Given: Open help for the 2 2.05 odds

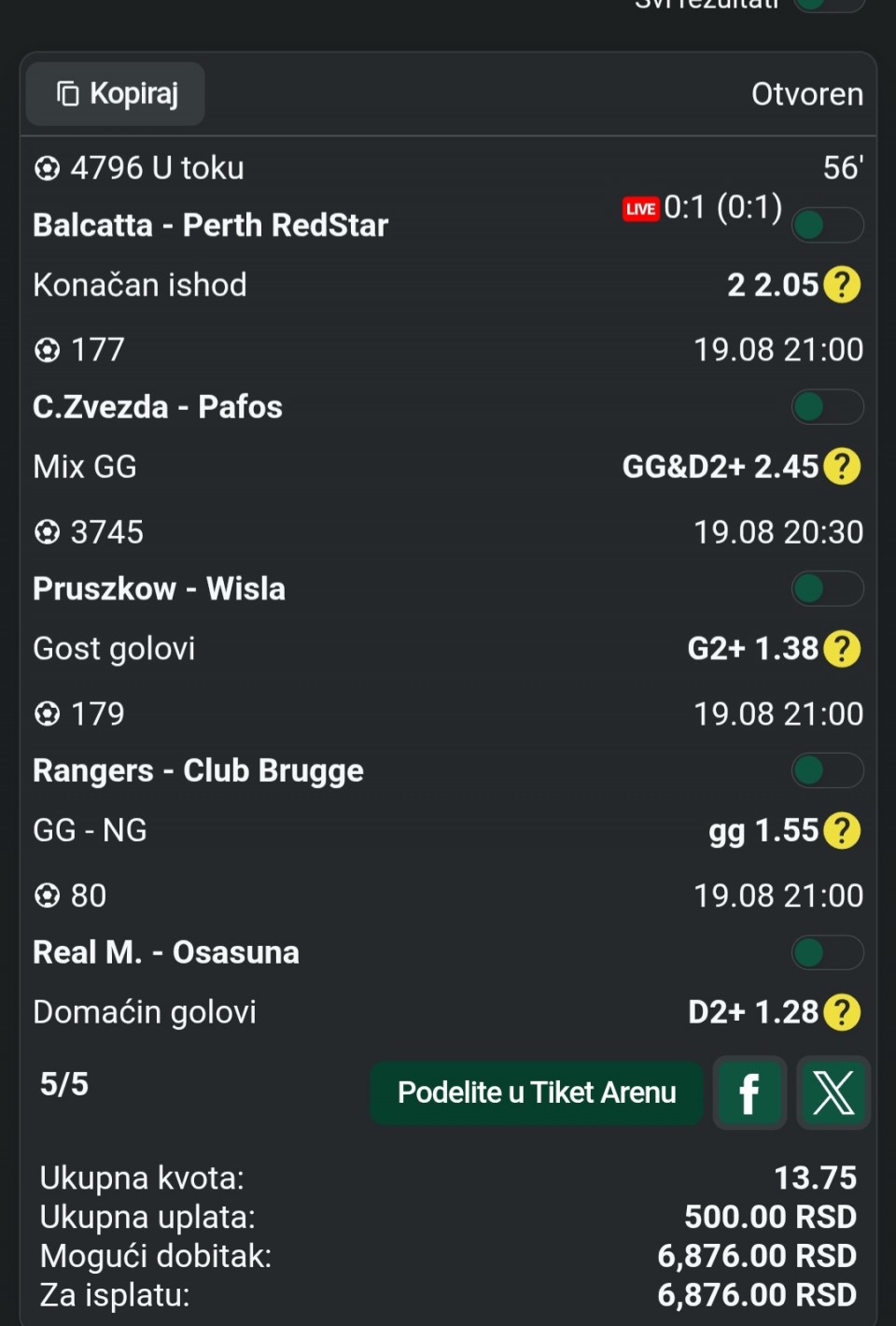Looking at the screenshot, I should 842,285.
